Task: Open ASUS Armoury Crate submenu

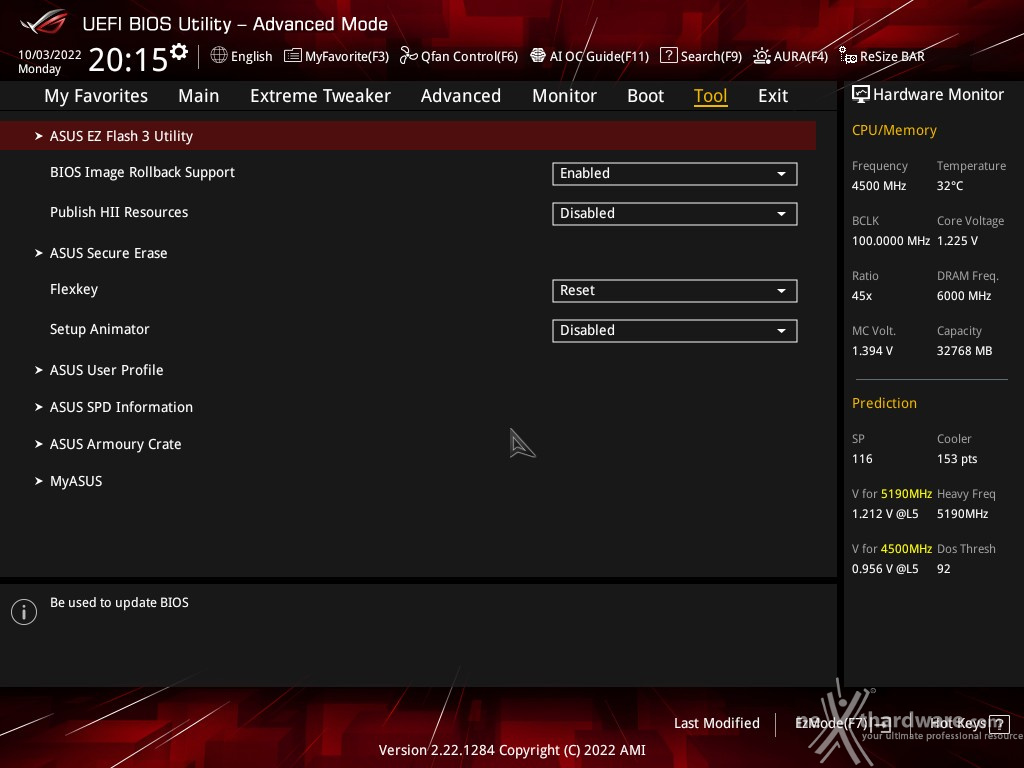Action: pos(115,445)
